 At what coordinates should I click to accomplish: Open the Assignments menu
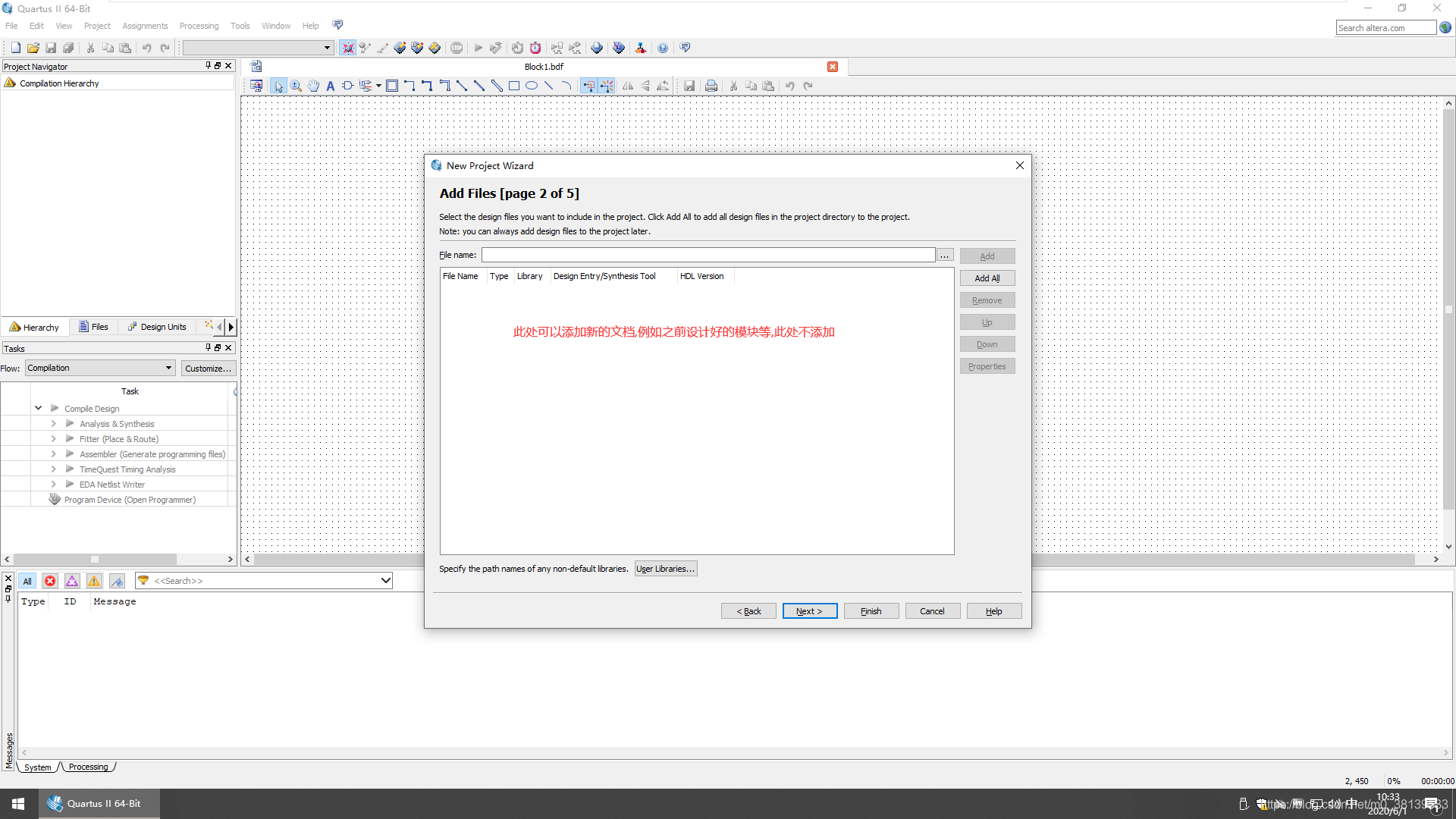coord(145,26)
